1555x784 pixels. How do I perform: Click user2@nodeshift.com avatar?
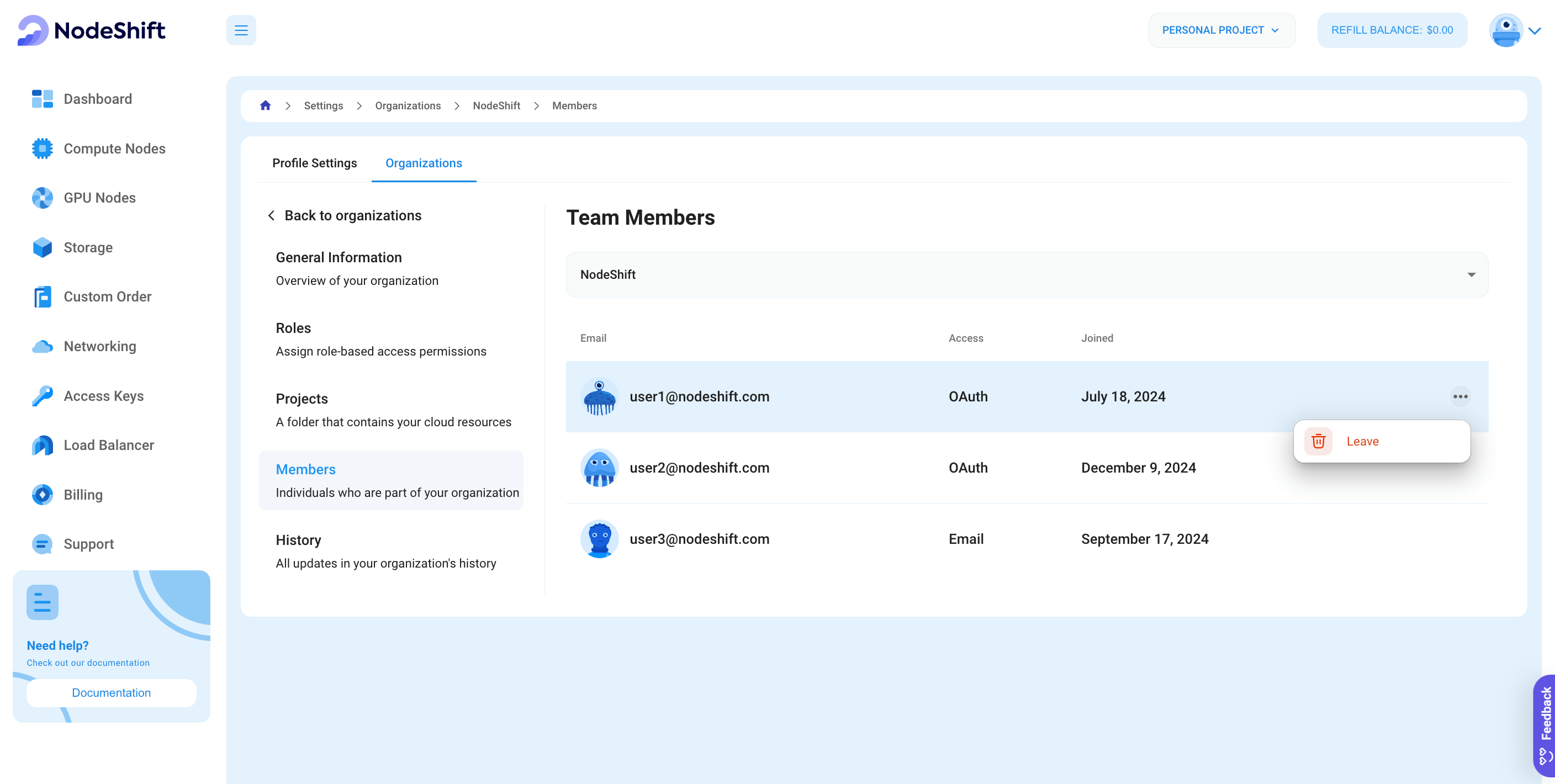[x=600, y=468]
